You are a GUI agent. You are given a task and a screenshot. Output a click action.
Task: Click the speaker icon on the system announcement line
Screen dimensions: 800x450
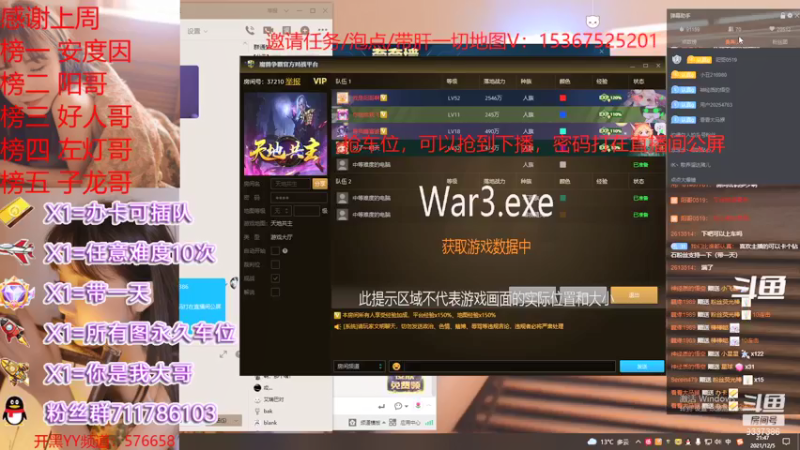[337, 327]
